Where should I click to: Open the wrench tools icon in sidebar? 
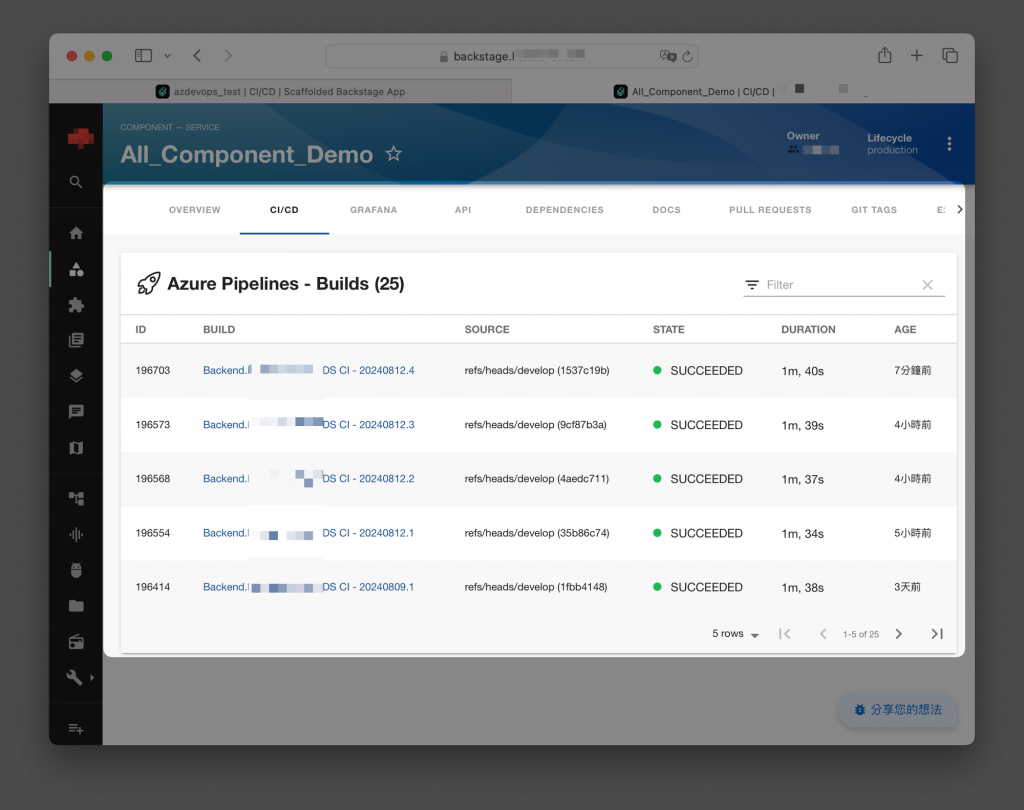coord(74,677)
